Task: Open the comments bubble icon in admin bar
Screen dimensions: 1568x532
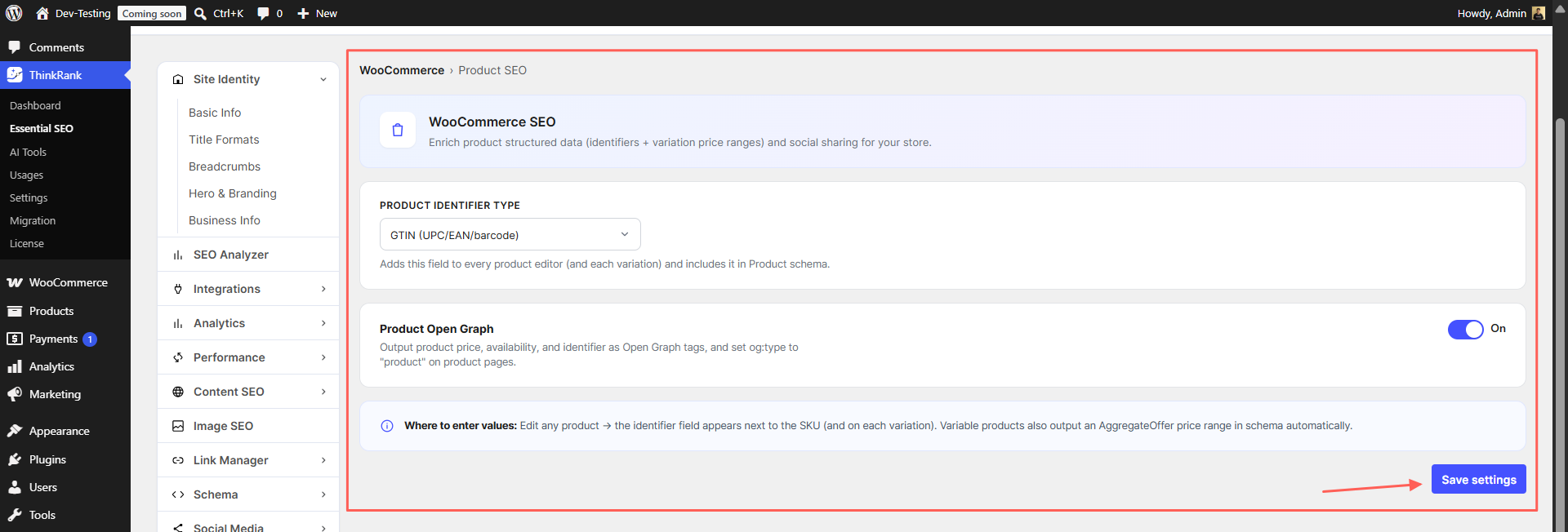Action: (263, 13)
